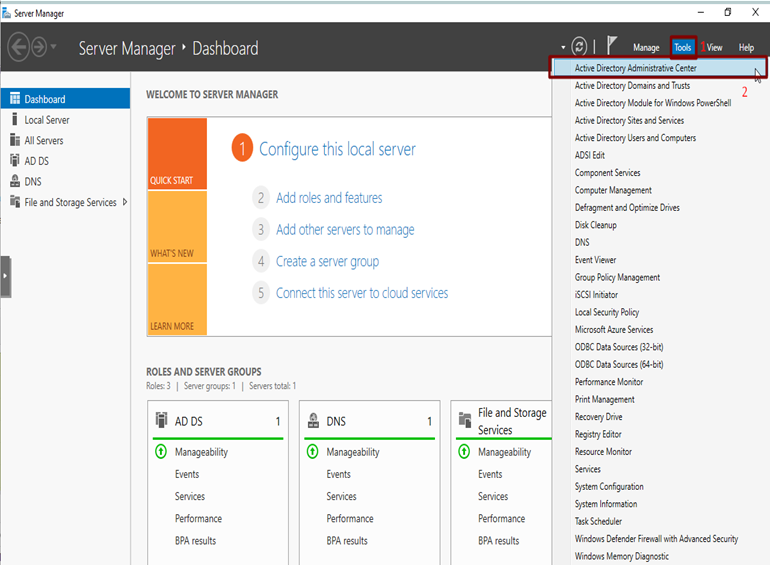This screenshot has width=770, height=565.
Task: Open Performance in File and Storage tile
Action: [501, 518]
